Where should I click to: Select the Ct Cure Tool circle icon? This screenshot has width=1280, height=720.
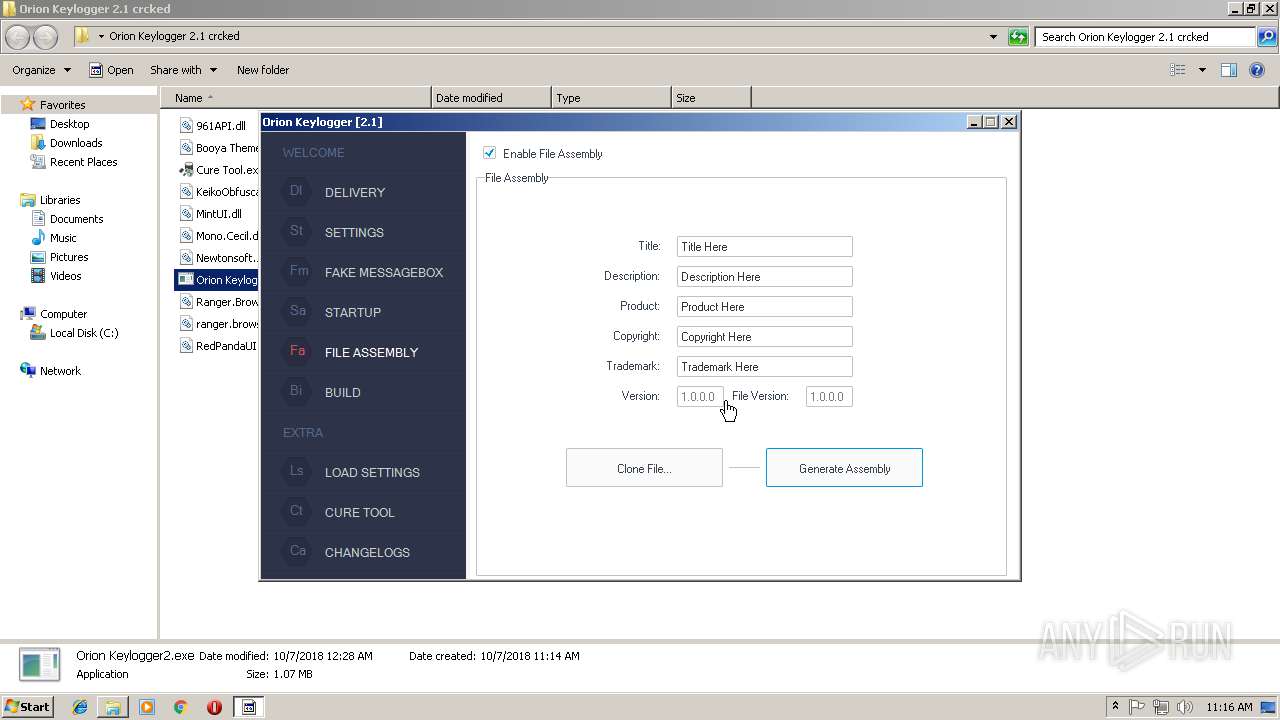pos(297,511)
